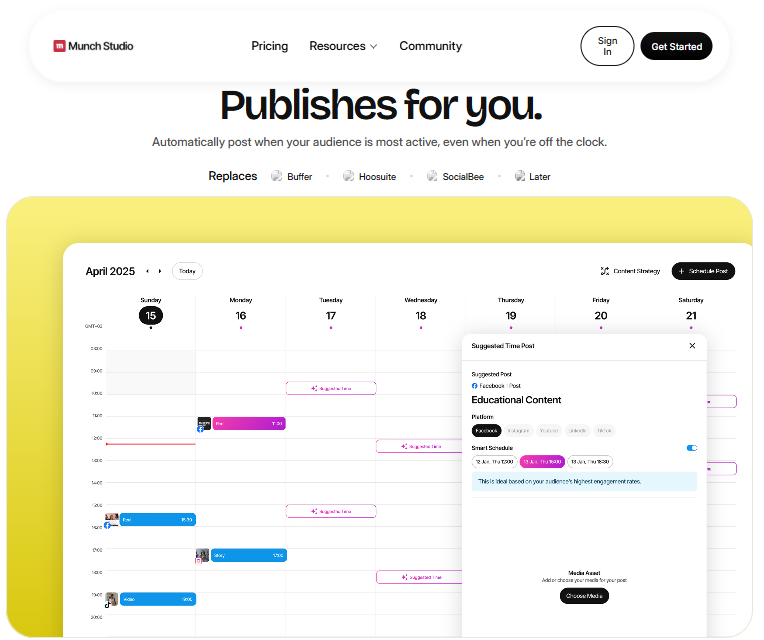Click the earlier Suggested time slot on Wednesday
The width and height of the screenshot is (764, 640).
point(419,447)
